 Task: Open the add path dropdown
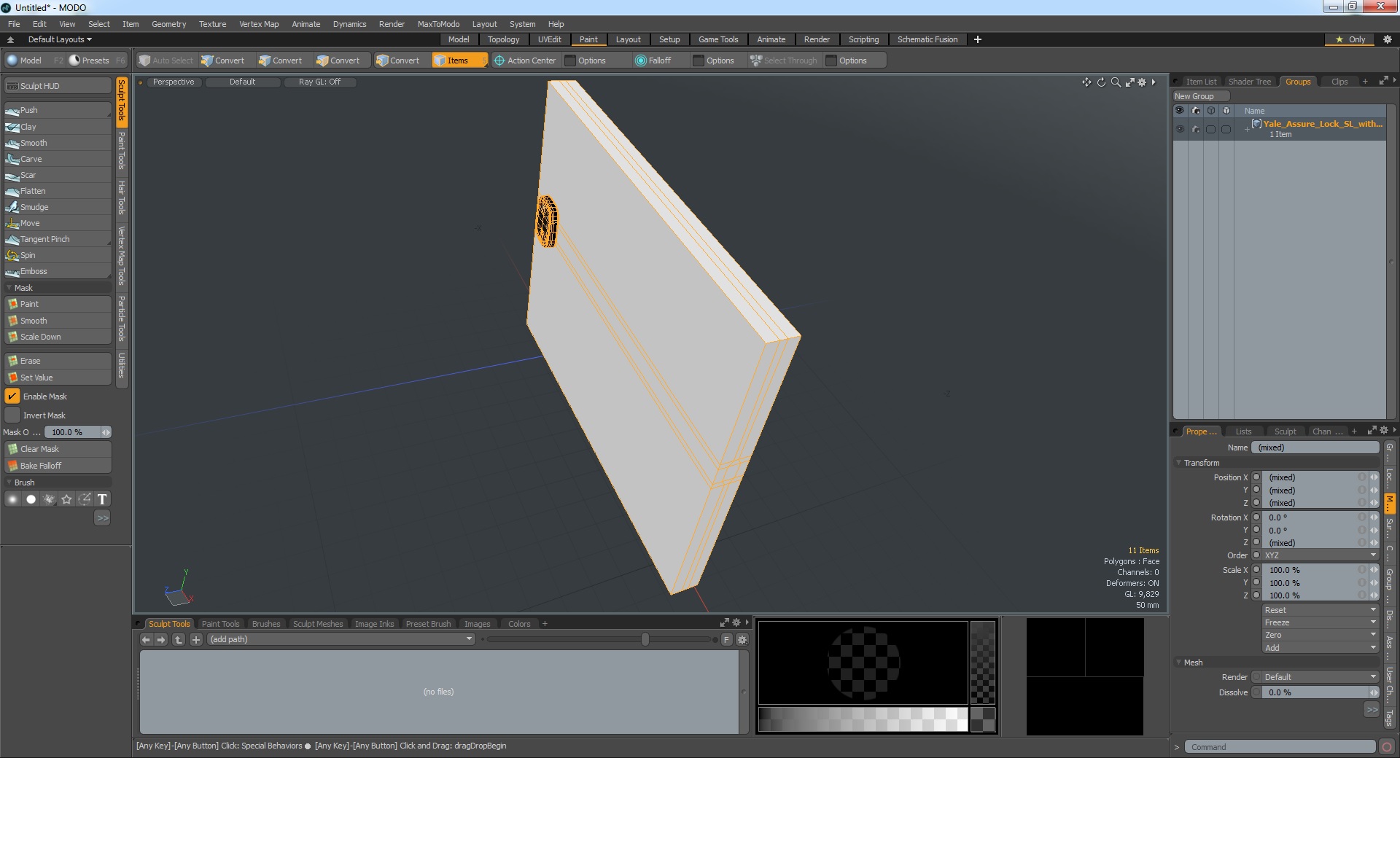pos(340,639)
